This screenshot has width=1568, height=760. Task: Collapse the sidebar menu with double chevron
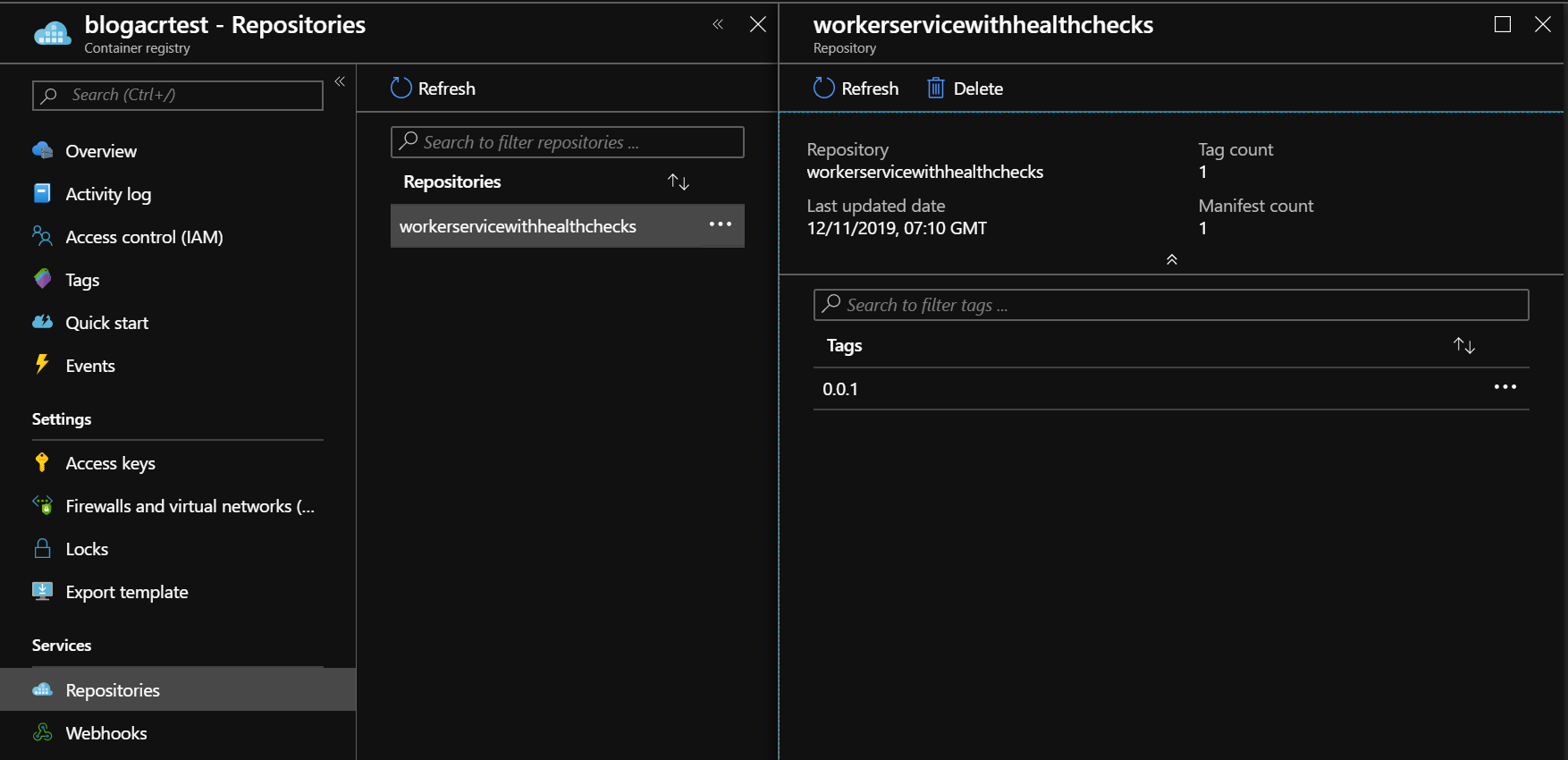340,81
